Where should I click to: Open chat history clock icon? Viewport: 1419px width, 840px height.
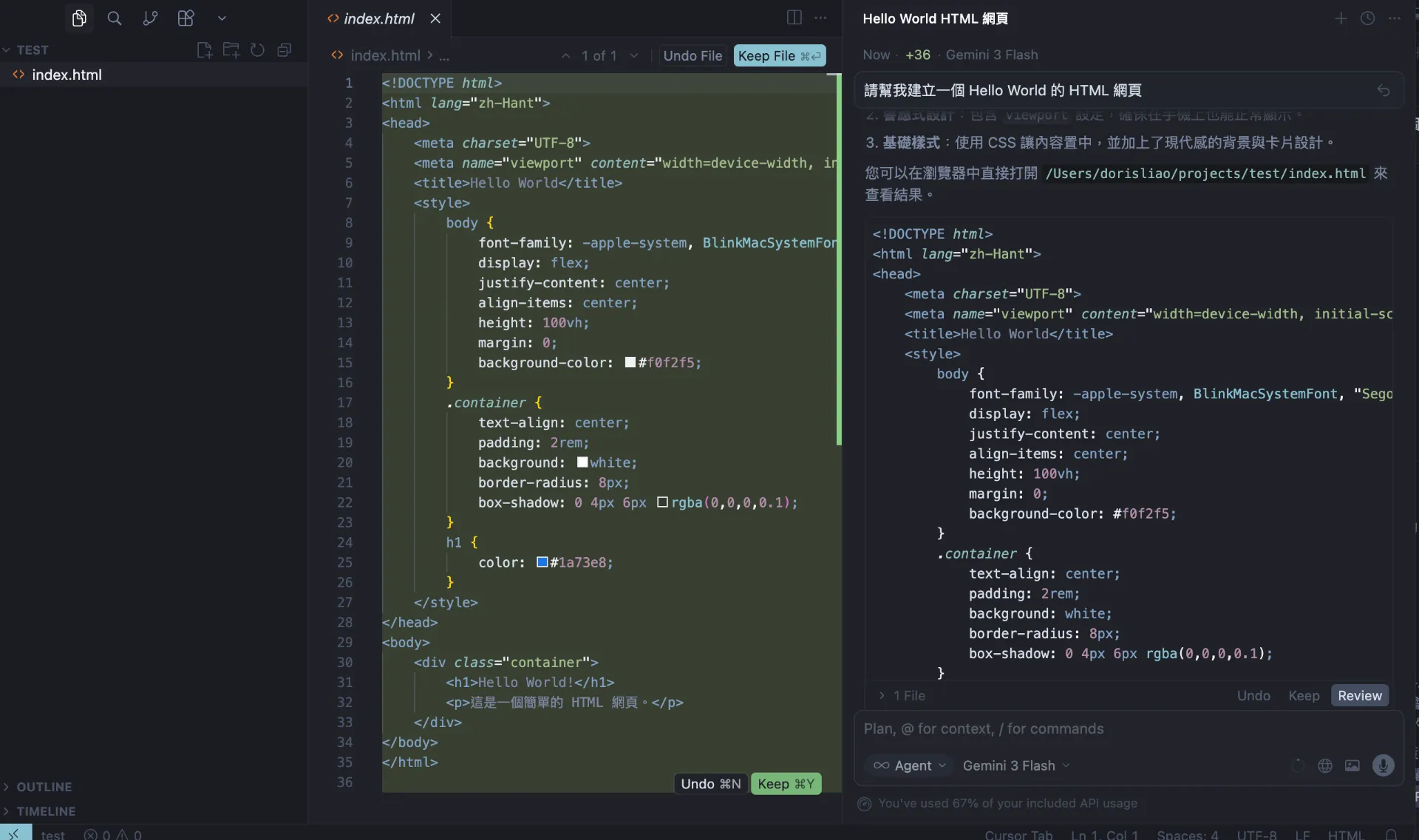[1367, 18]
